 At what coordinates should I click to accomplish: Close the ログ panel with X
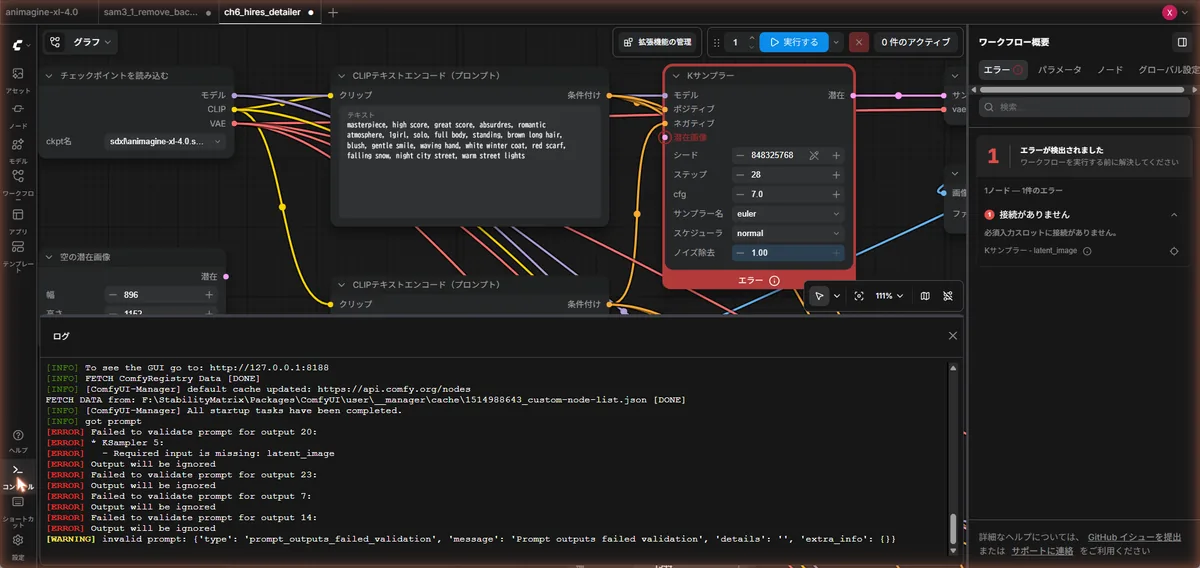(x=953, y=336)
